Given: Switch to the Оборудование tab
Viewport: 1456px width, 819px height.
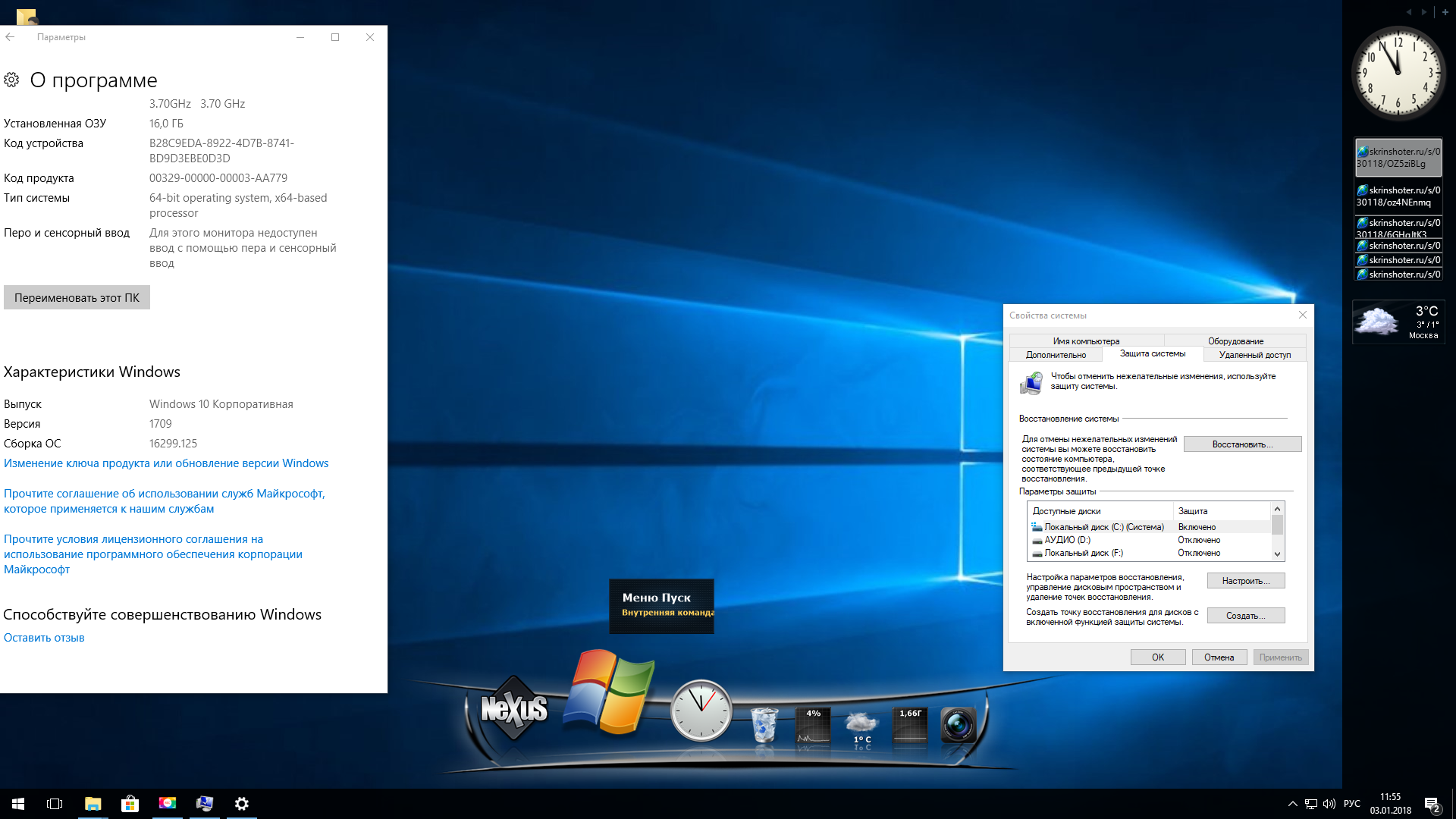Looking at the screenshot, I should (1235, 341).
